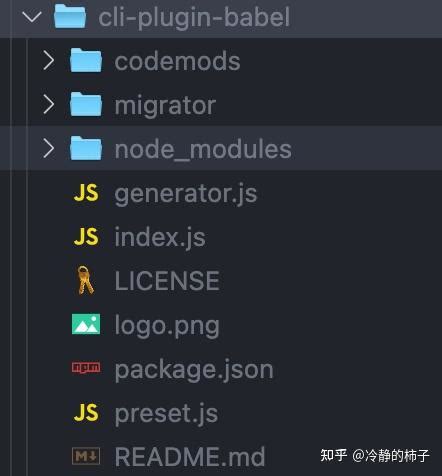Expand the node_modules folder arrow
The height and width of the screenshot is (476, 442).
point(49,148)
